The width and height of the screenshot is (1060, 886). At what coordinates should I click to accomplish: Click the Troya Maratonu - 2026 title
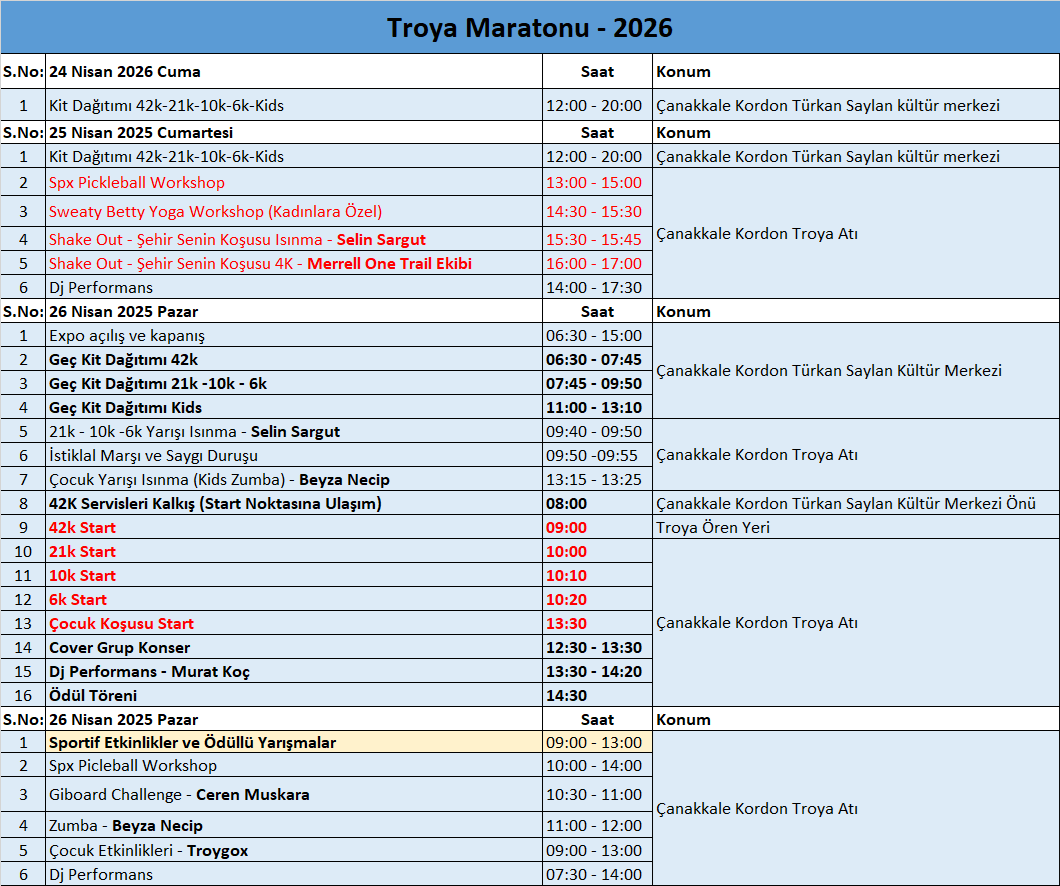pyautogui.click(x=530, y=27)
